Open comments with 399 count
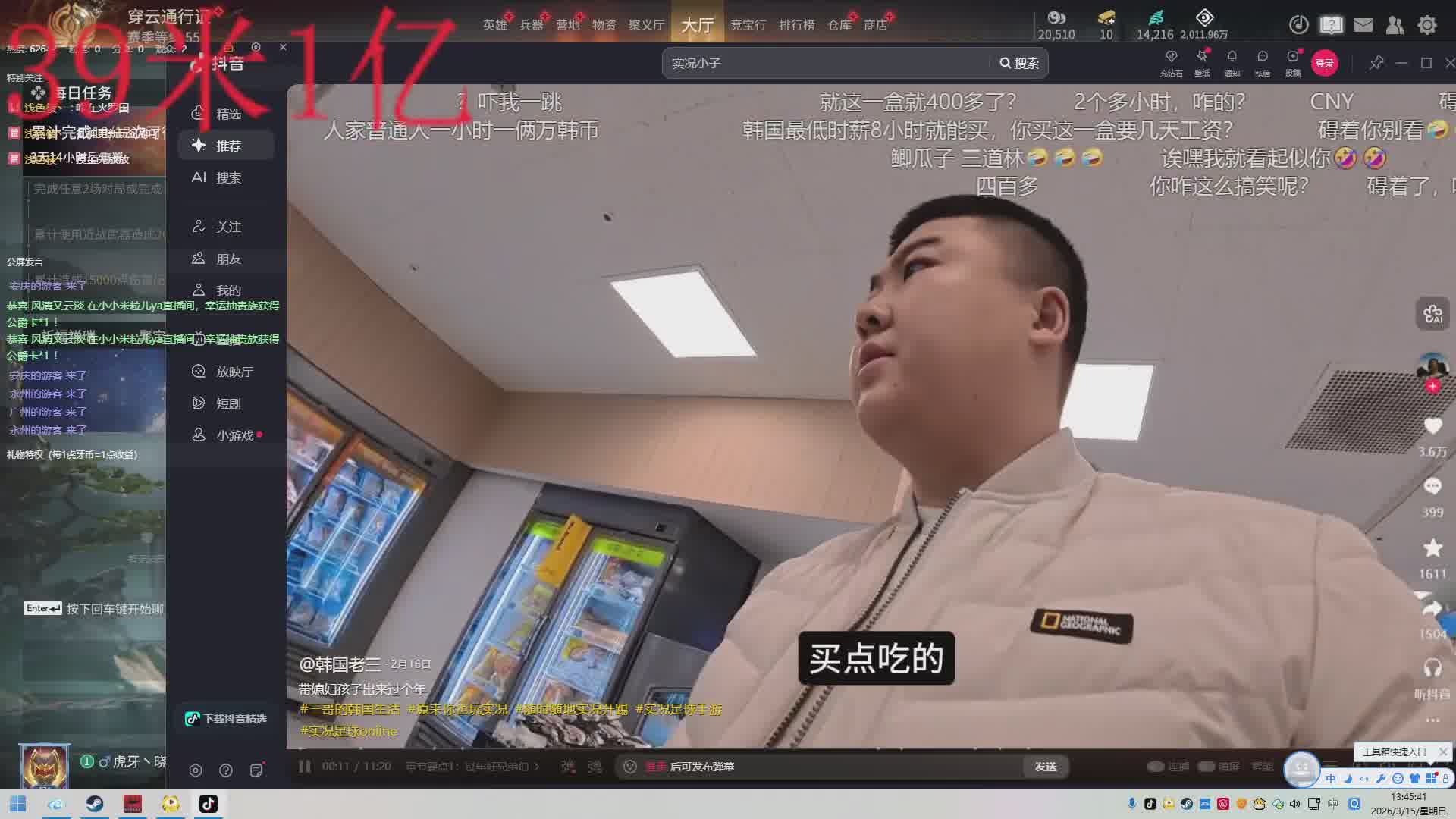 (1432, 487)
